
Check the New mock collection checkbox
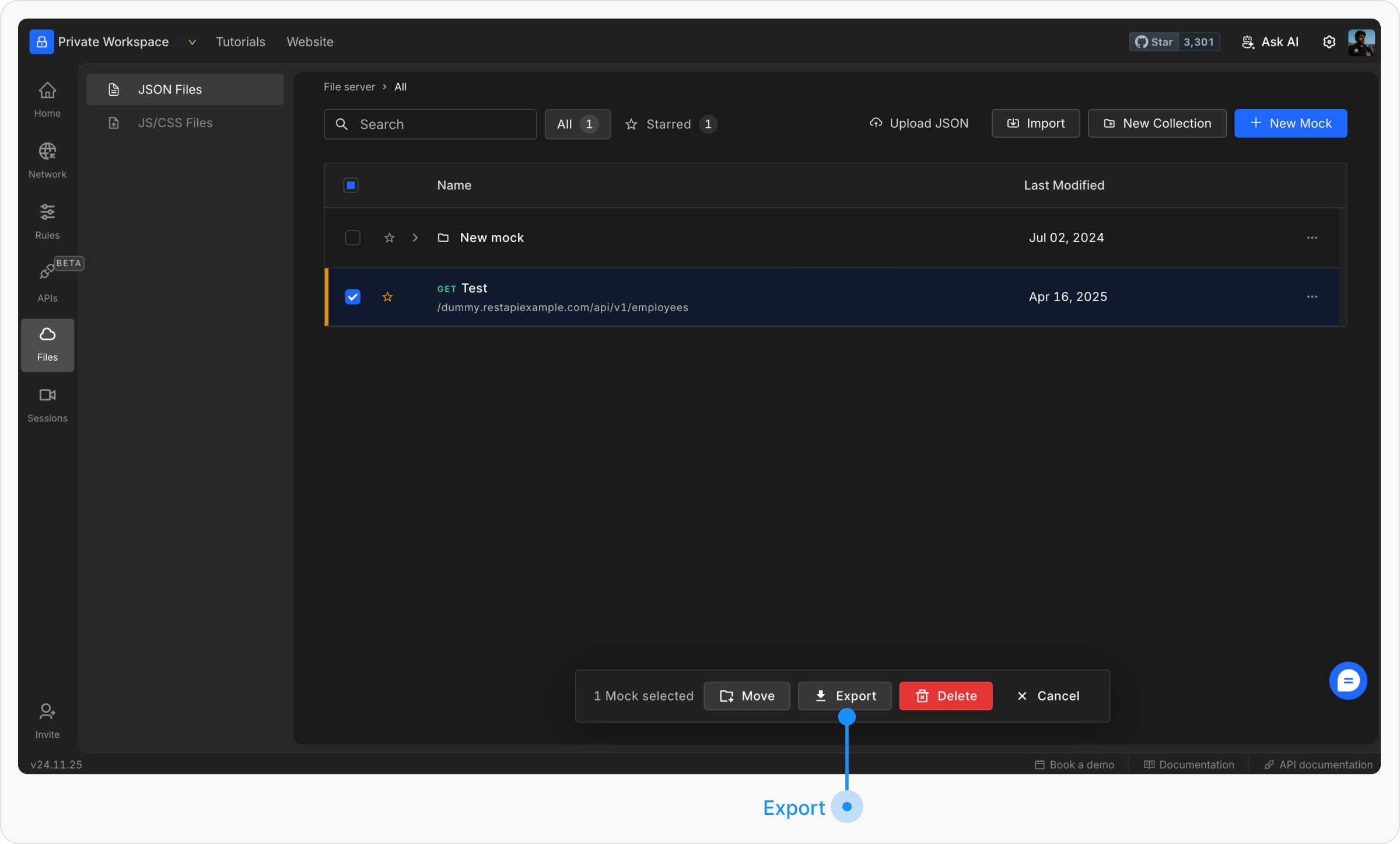(x=352, y=238)
